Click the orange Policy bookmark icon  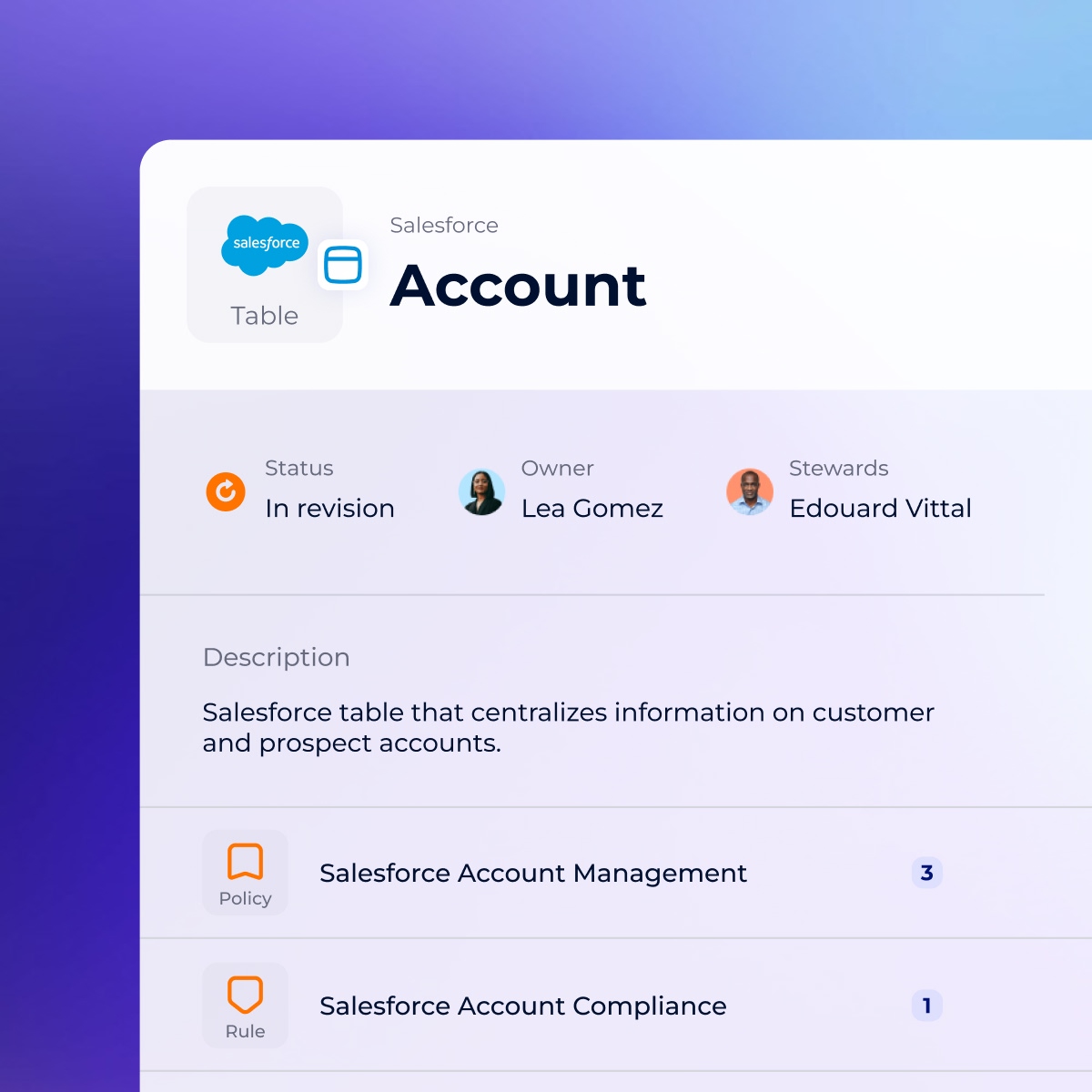(245, 861)
